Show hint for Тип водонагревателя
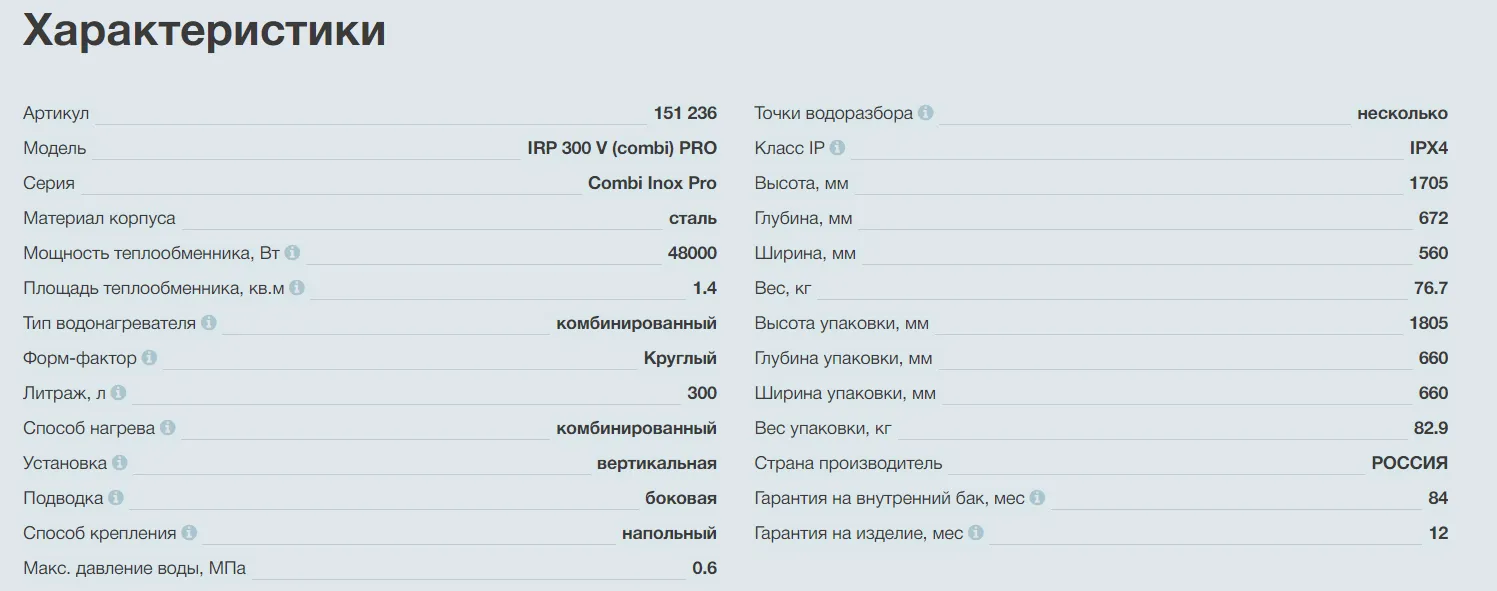 pos(208,323)
